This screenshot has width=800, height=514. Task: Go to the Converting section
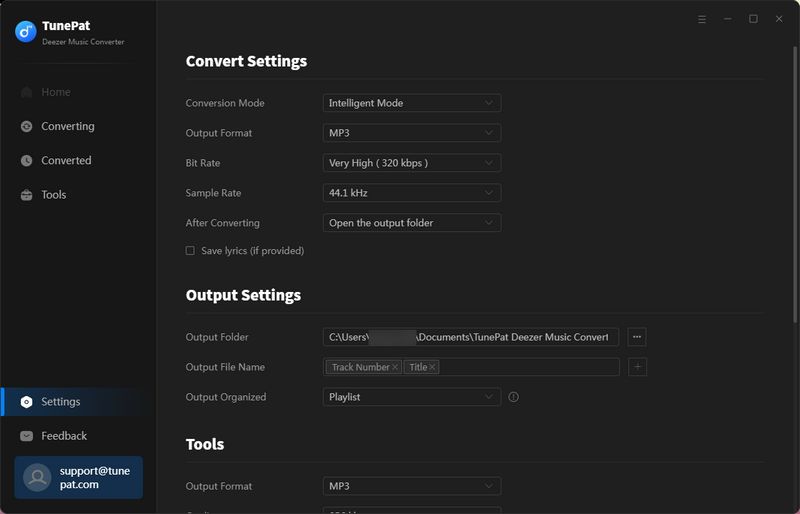[67, 127]
